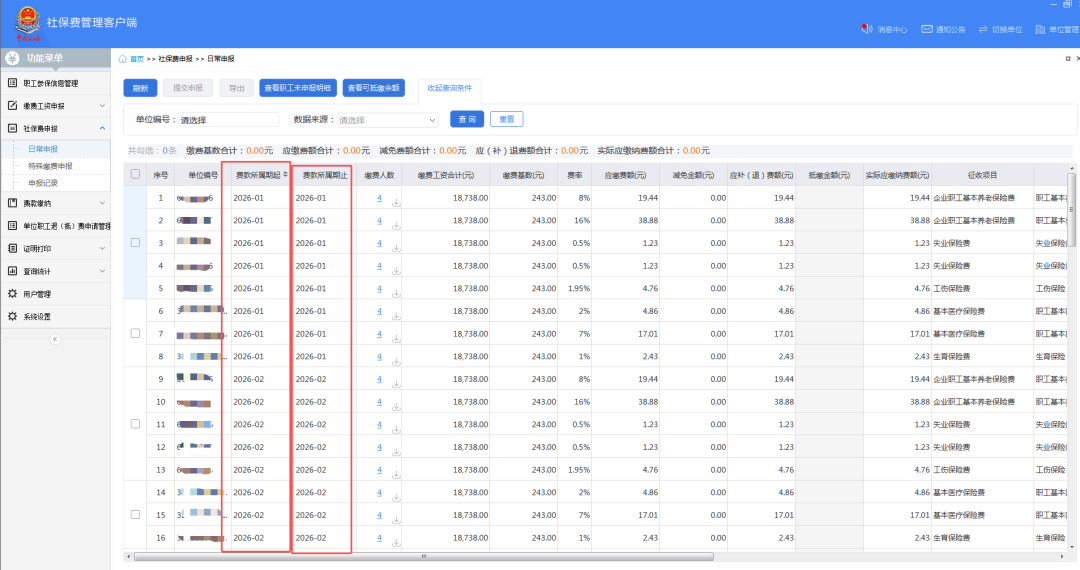
Task: Open 职工参保信息管理 via its sidebar icon
Action: pyautogui.click(x=12, y=83)
